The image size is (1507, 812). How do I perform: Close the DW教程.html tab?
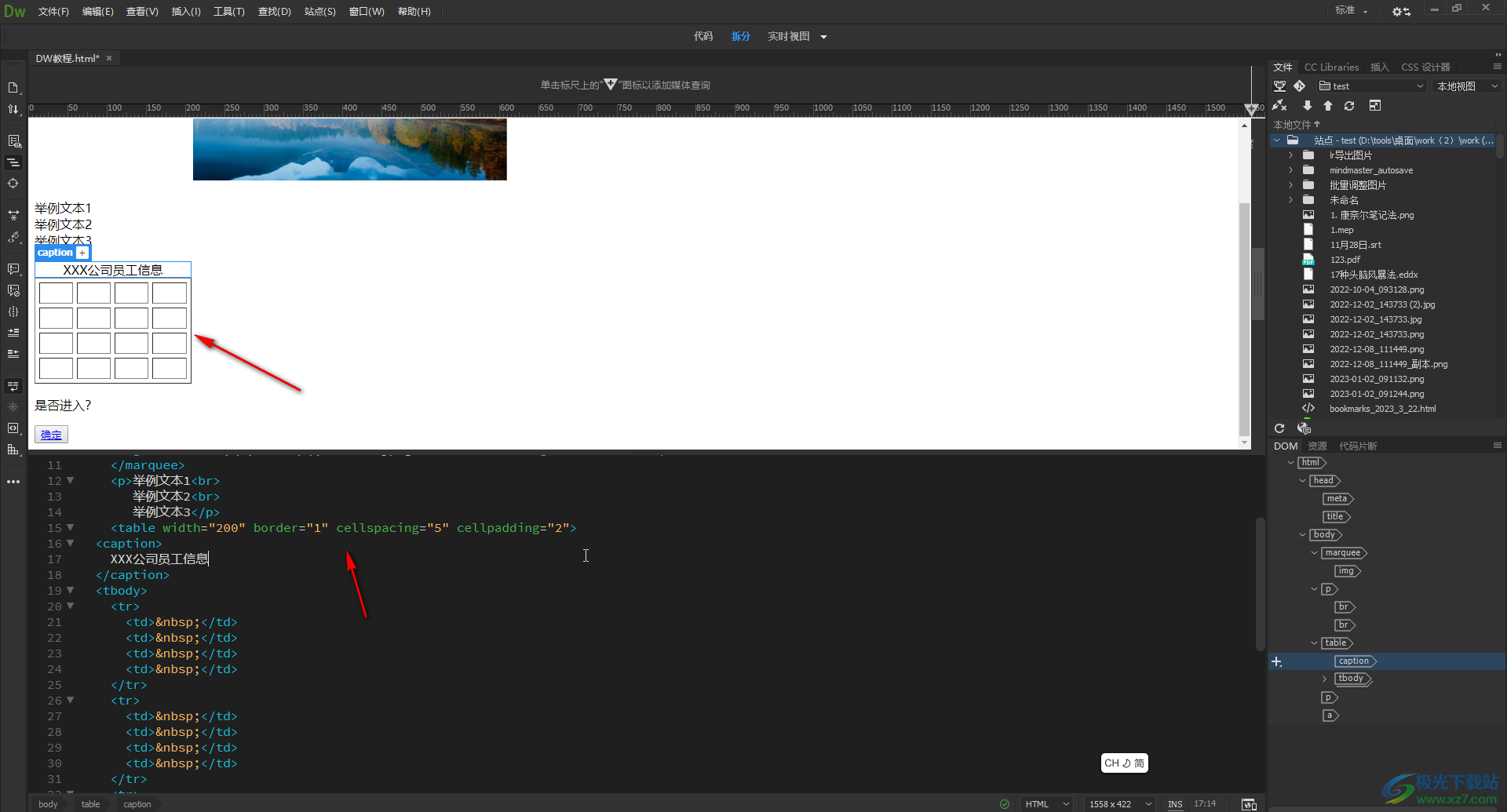(x=109, y=58)
